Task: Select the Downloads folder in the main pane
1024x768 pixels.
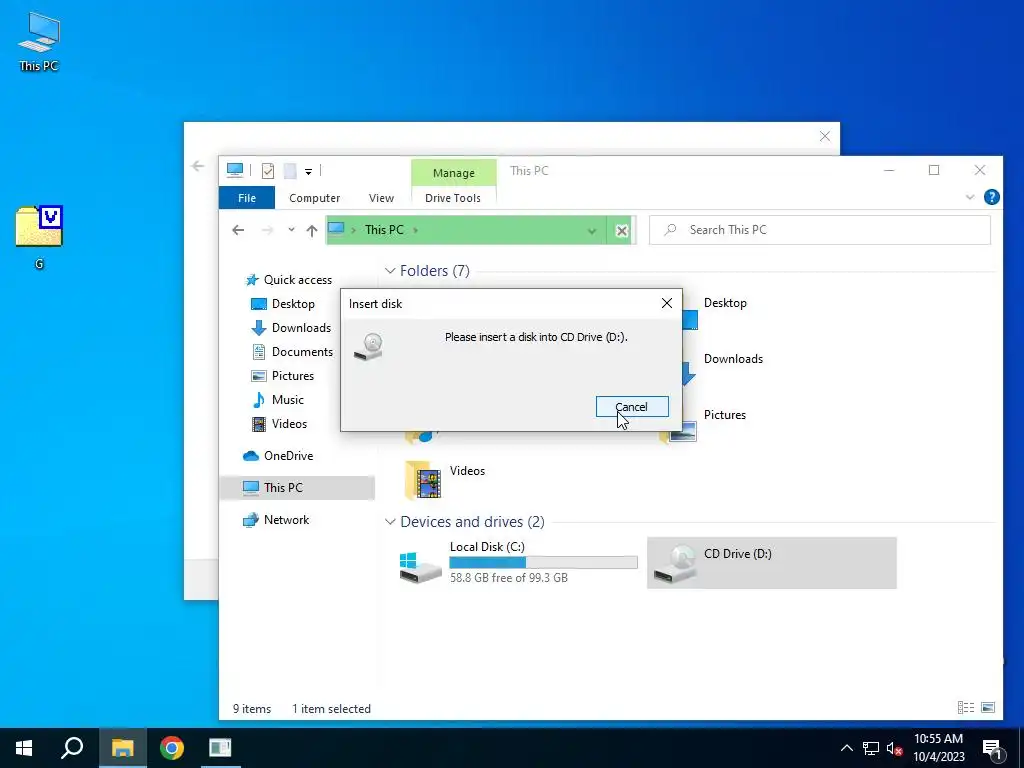Action: (733, 359)
